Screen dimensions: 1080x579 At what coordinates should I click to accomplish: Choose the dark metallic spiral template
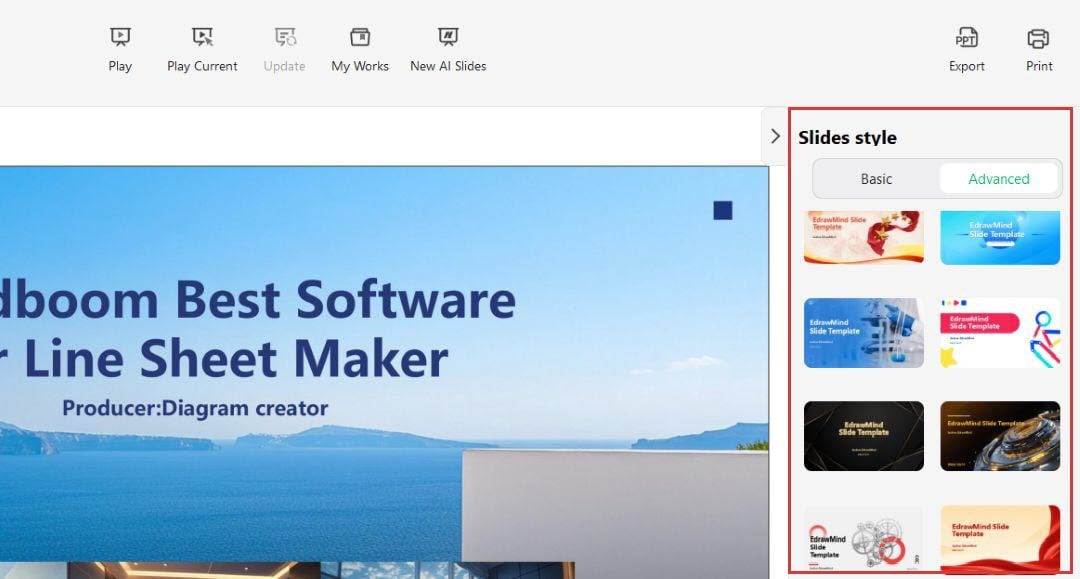1000,436
